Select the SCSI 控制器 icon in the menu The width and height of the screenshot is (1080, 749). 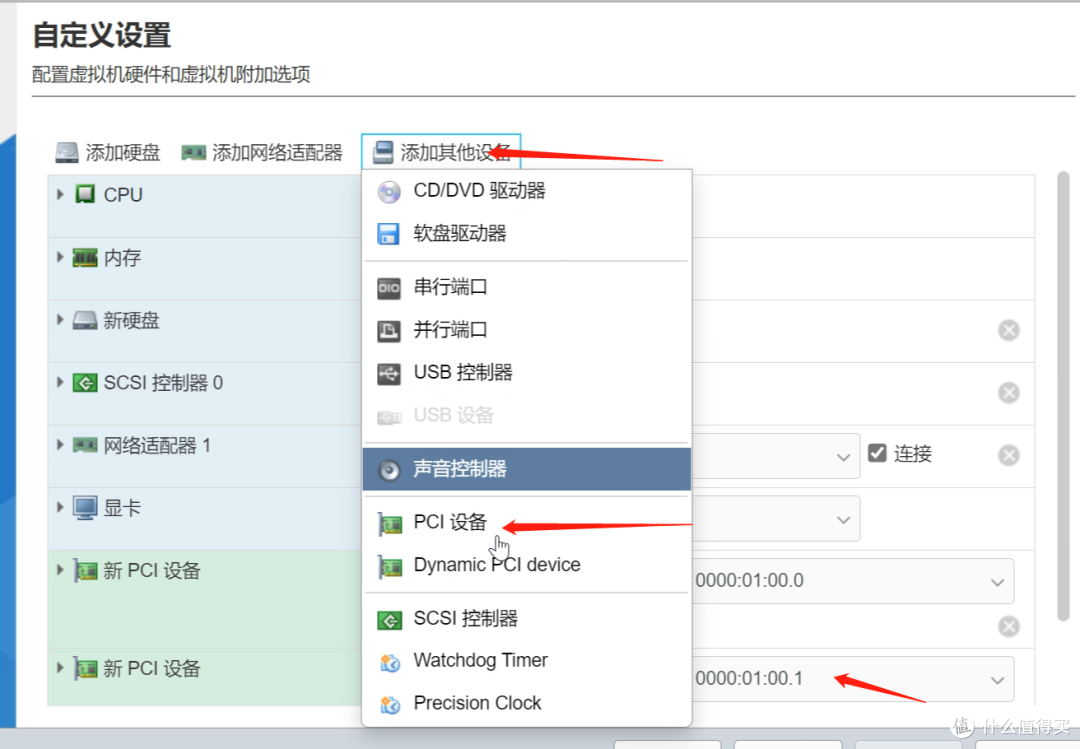tap(390, 618)
